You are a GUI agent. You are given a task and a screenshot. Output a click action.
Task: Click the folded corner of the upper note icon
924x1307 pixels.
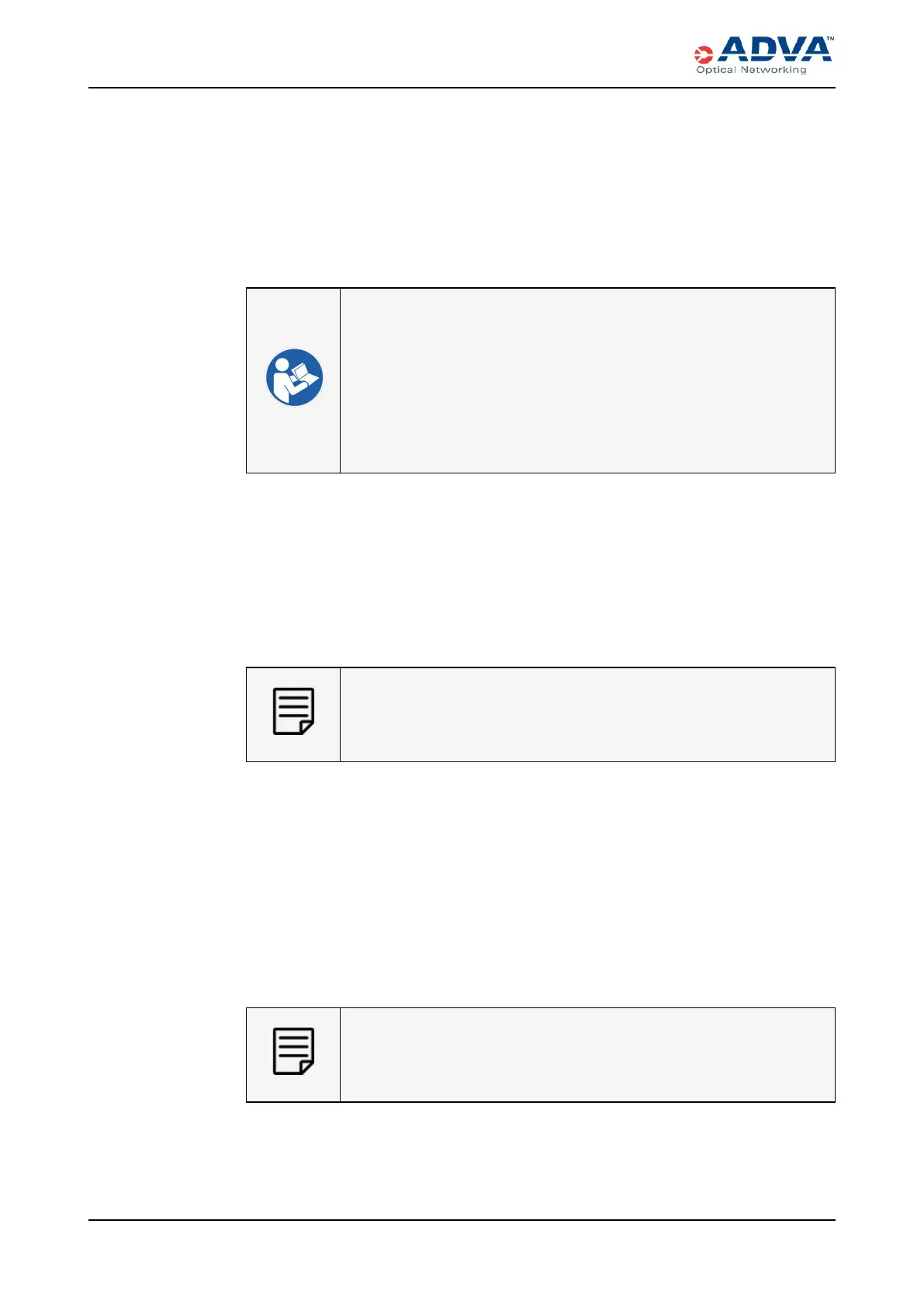306,727
